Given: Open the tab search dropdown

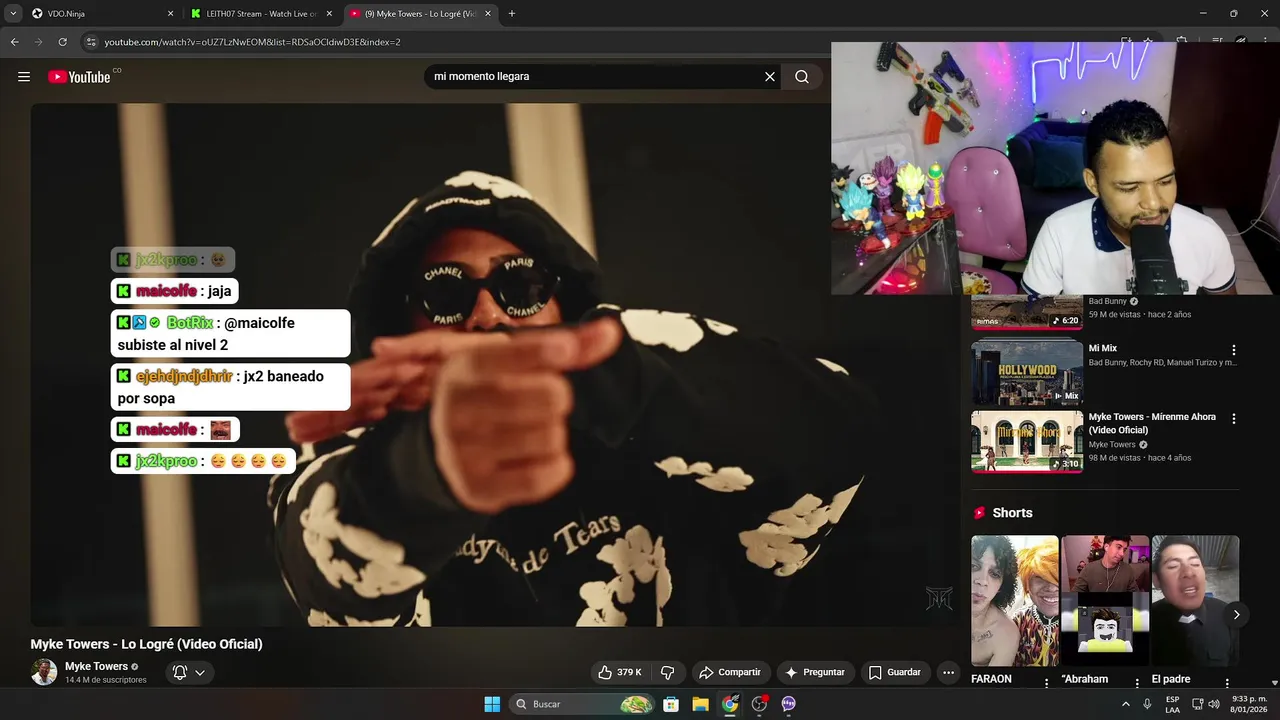Looking at the screenshot, I should 13,14.
